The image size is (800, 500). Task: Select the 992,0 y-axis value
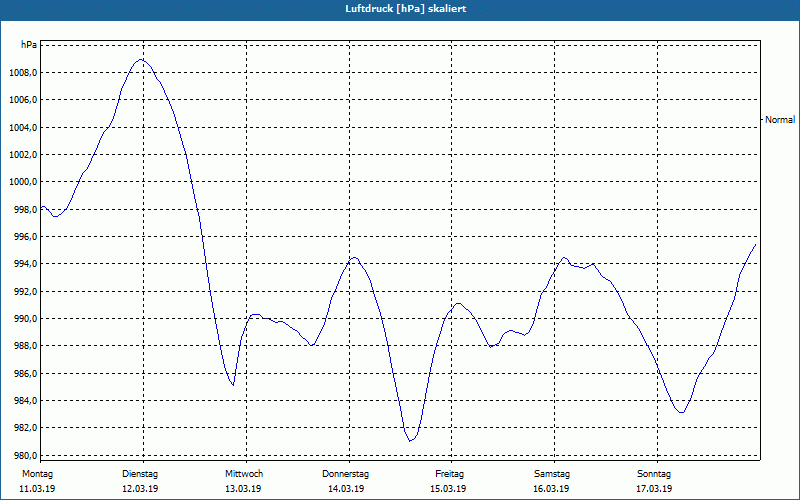tap(25, 291)
